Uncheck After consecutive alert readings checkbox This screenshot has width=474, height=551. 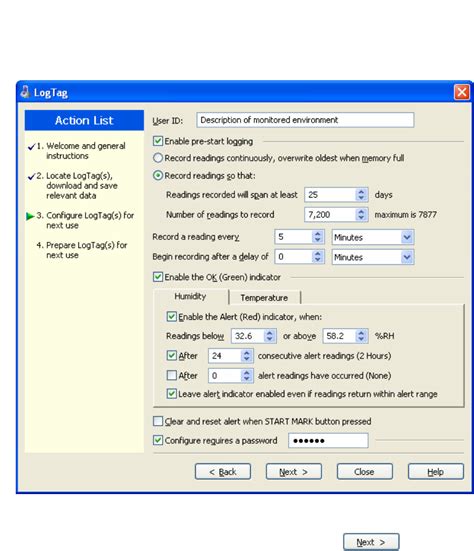(171, 356)
